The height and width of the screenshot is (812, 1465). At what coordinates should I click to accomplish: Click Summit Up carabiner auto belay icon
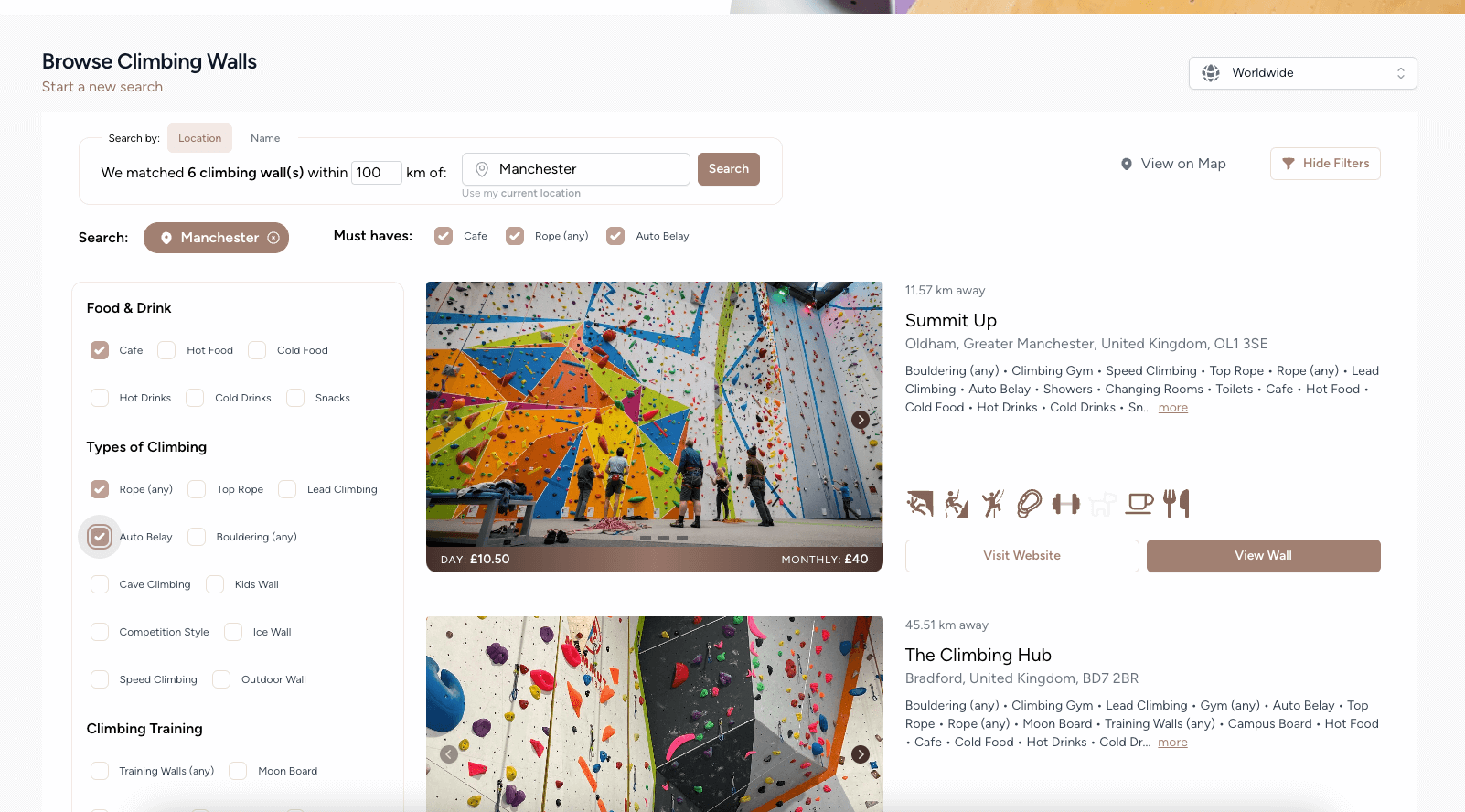[1029, 503]
